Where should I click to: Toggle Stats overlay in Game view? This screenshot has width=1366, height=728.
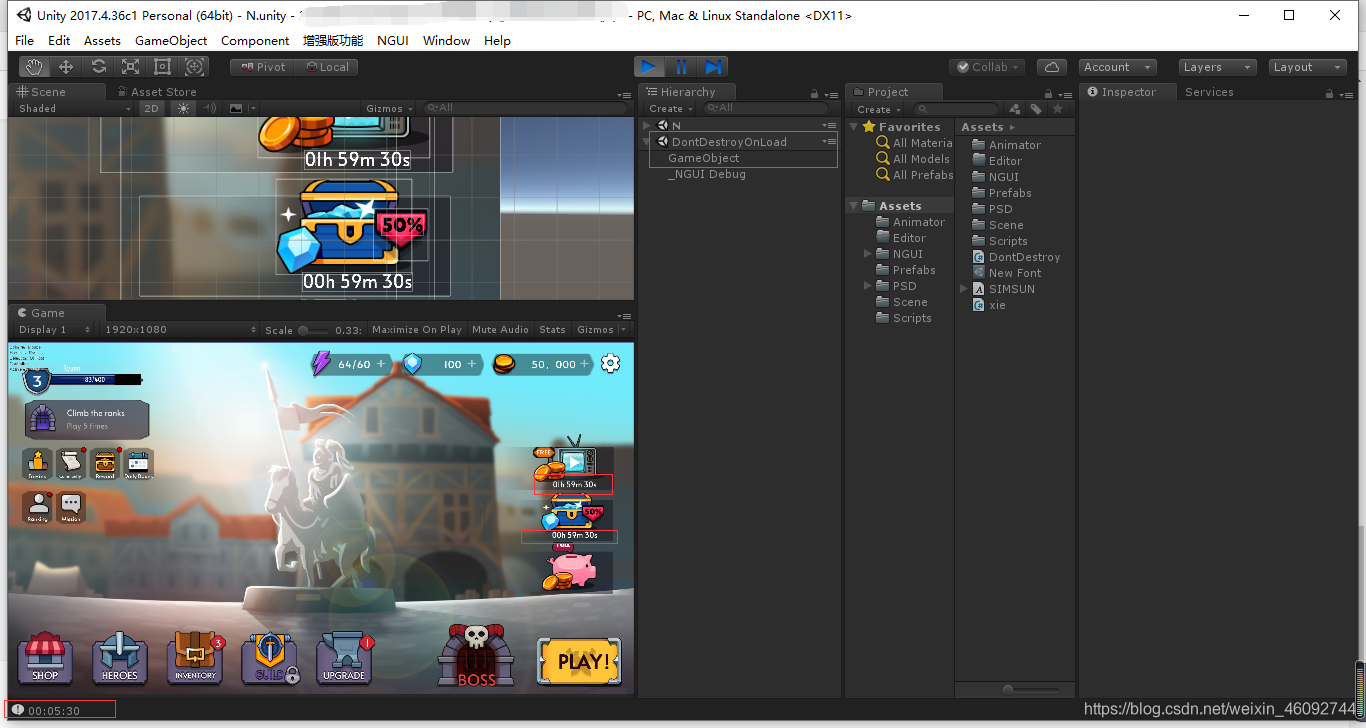[552, 329]
